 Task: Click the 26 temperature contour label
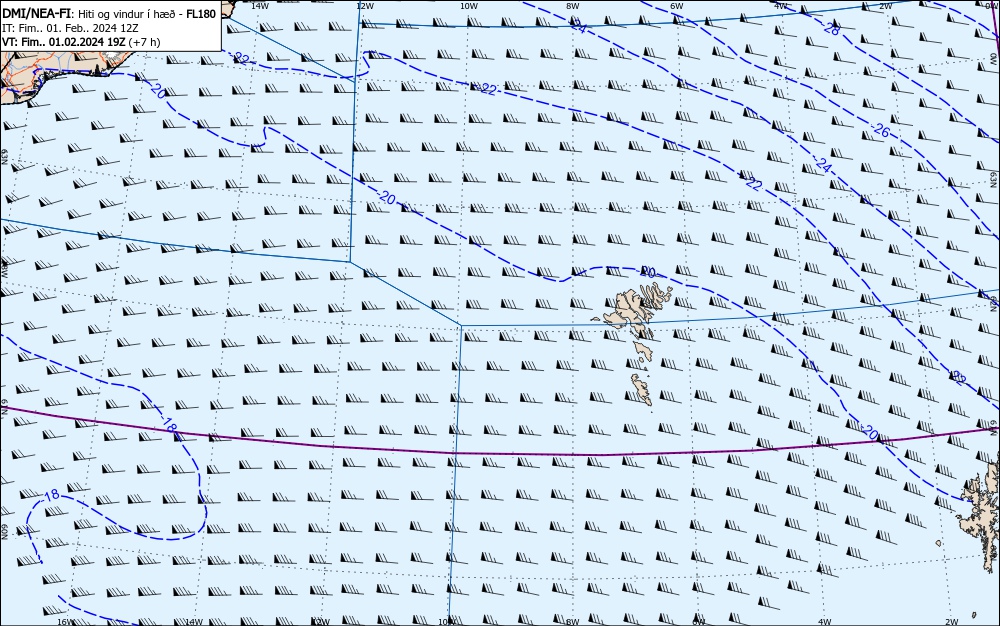pos(881,131)
